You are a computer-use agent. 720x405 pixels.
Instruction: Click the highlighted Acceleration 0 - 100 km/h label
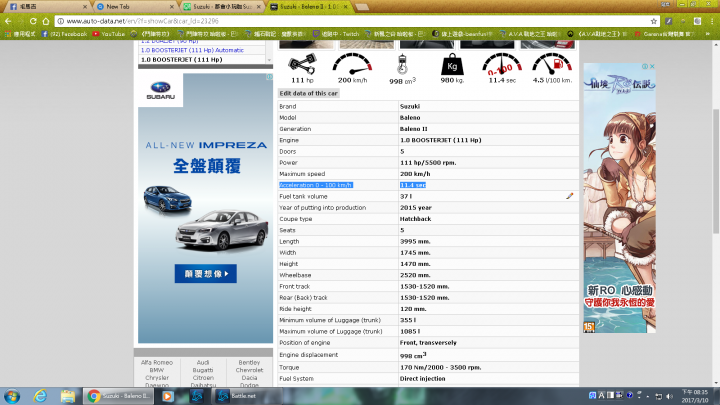pos(316,185)
